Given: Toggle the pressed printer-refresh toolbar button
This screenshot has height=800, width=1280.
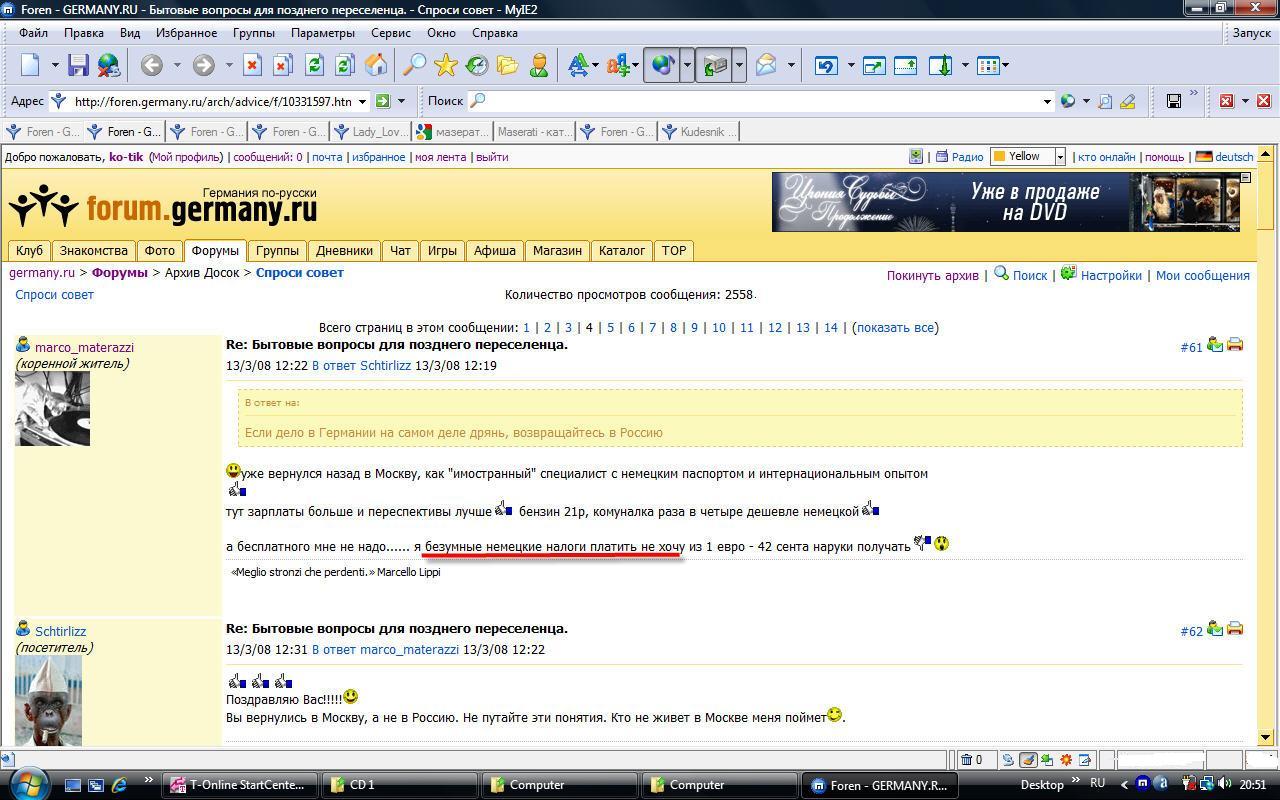Looking at the screenshot, I should 714,66.
